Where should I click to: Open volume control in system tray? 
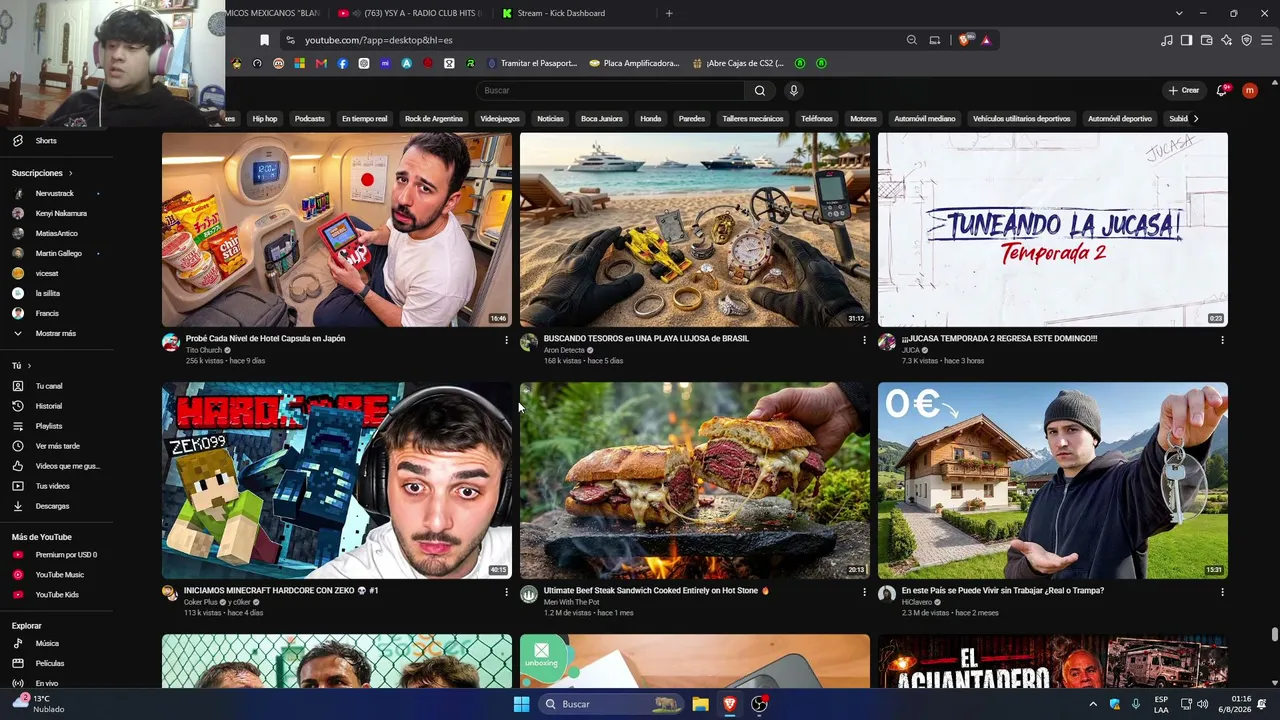(1203, 704)
